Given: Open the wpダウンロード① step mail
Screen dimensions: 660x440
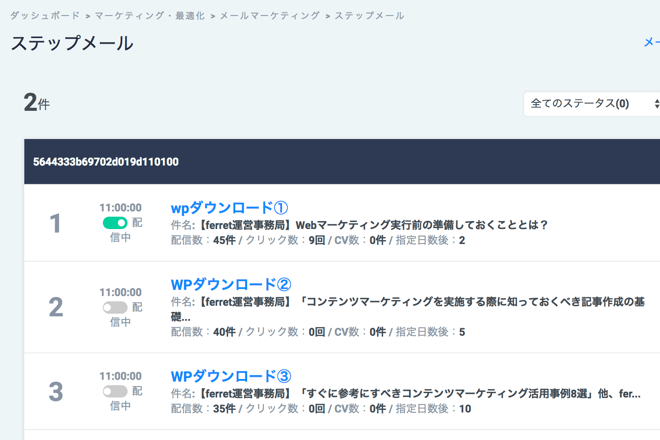Looking at the screenshot, I should [x=230, y=208].
